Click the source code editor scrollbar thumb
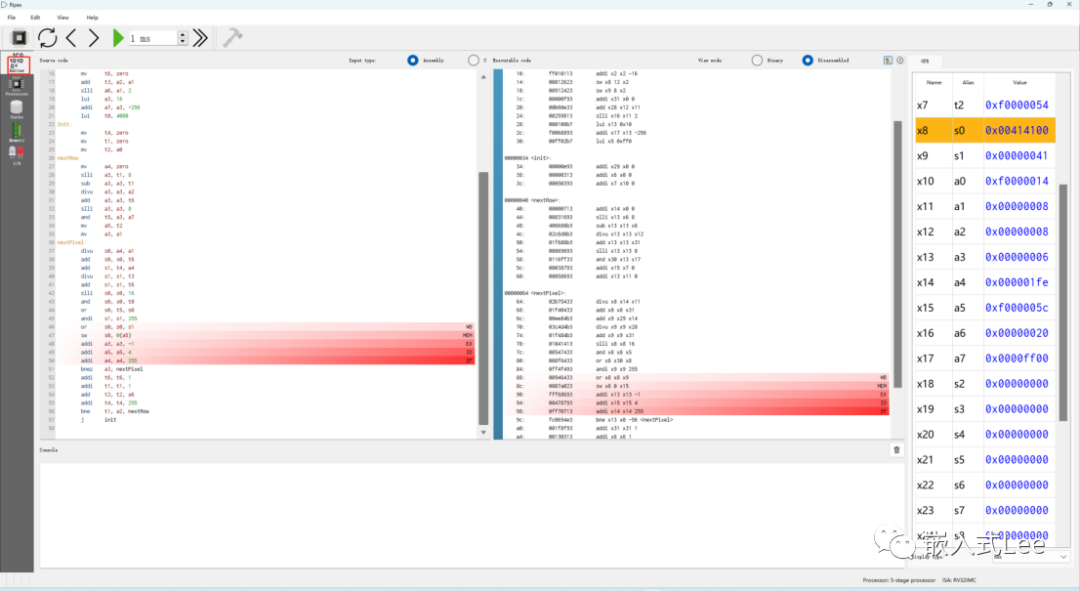The height and width of the screenshot is (591, 1080). tap(483, 298)
